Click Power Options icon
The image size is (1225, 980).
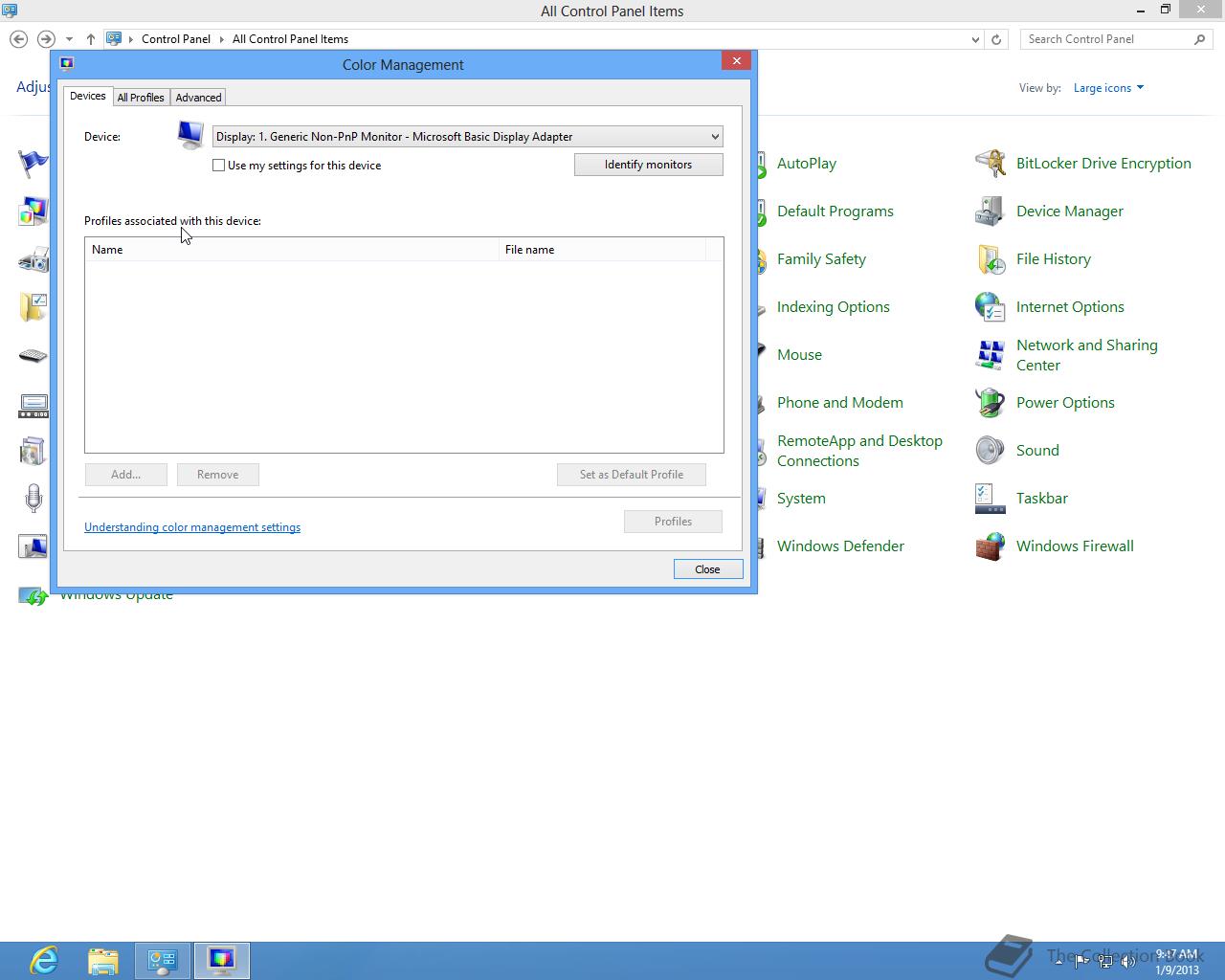(990, 403)
